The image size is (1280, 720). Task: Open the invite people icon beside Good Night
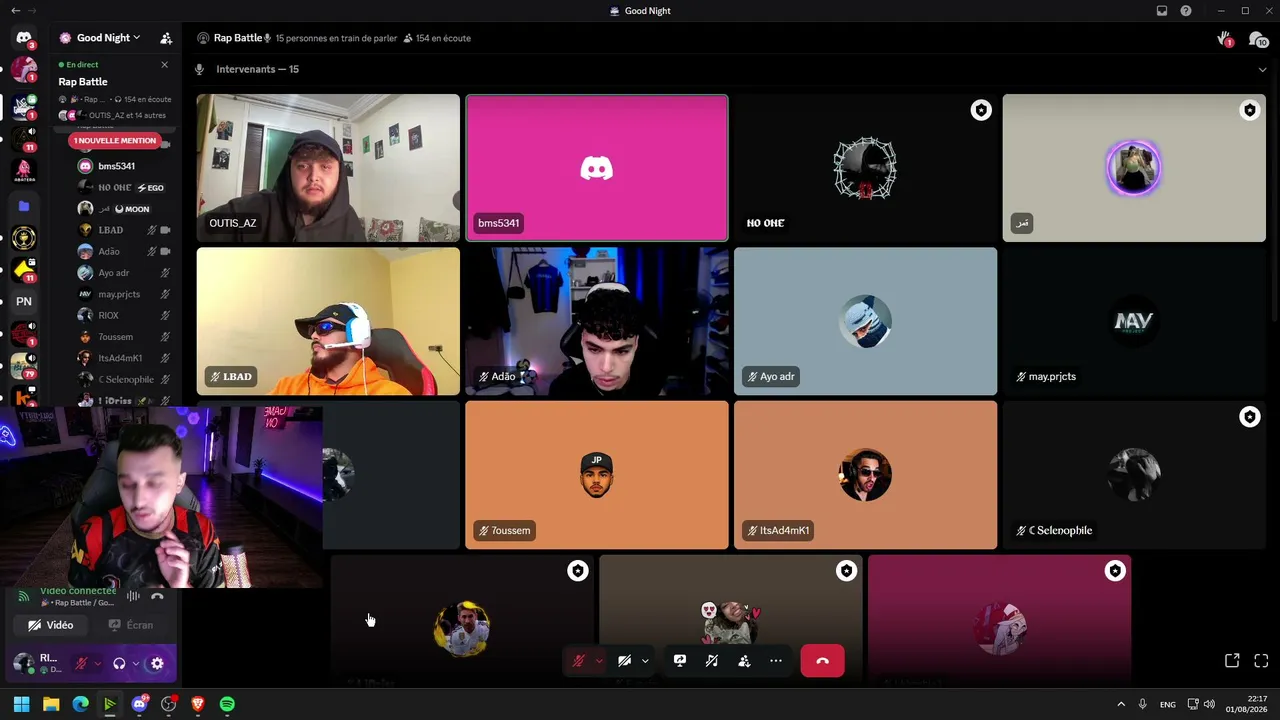166,38
